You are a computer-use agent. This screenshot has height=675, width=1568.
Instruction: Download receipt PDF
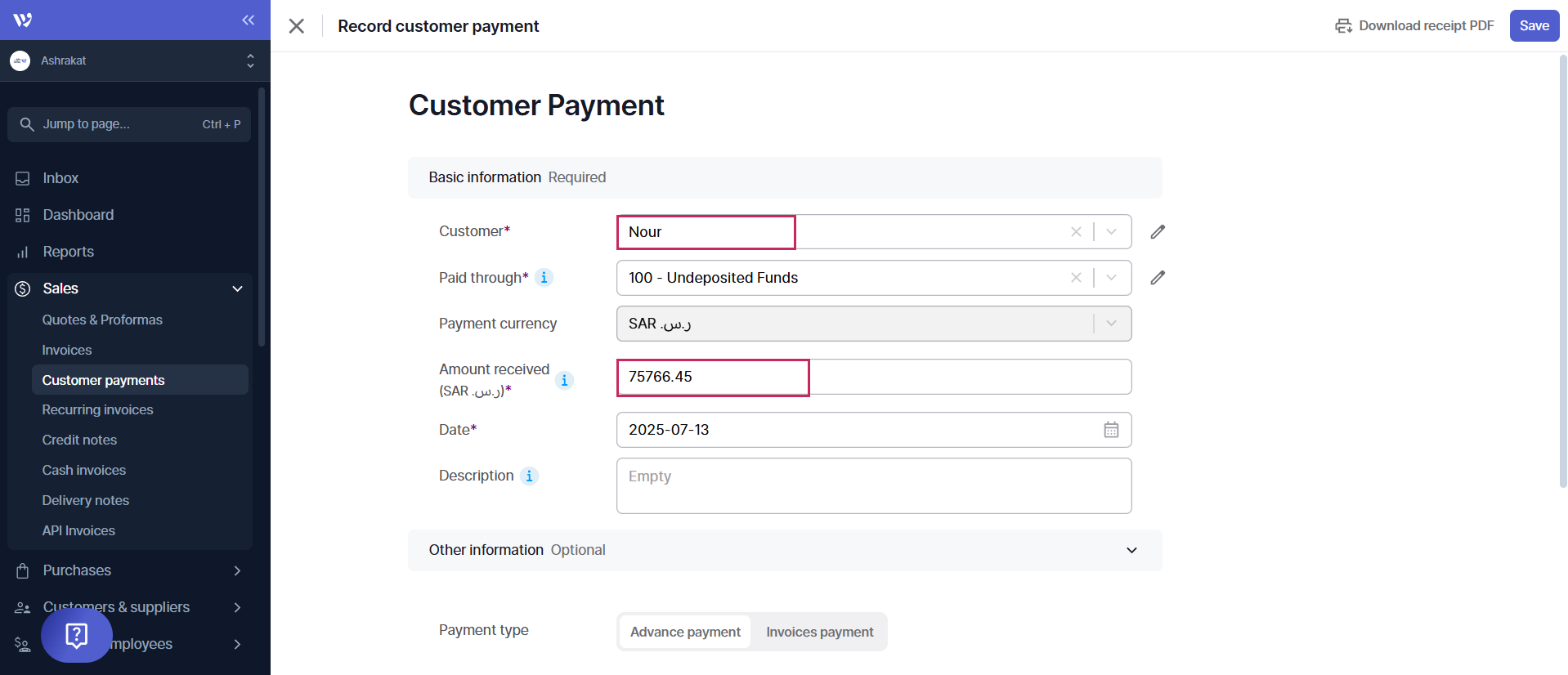(x=1414, y=25)
